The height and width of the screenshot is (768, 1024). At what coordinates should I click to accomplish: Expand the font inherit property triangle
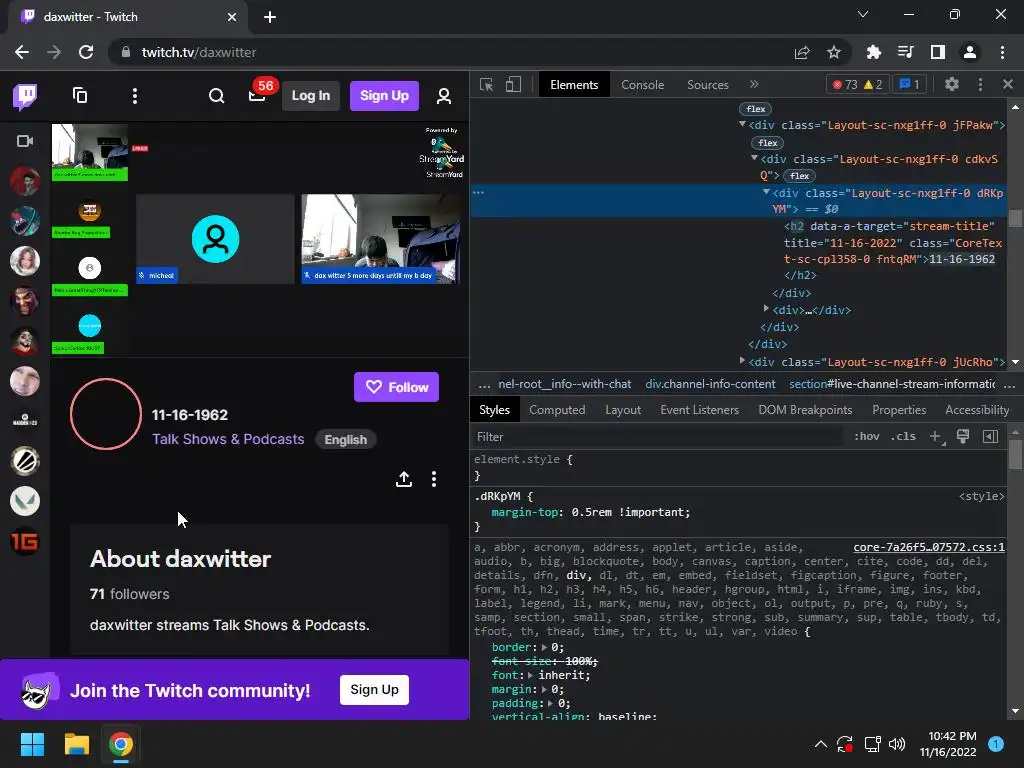click(x=530, y=675)
